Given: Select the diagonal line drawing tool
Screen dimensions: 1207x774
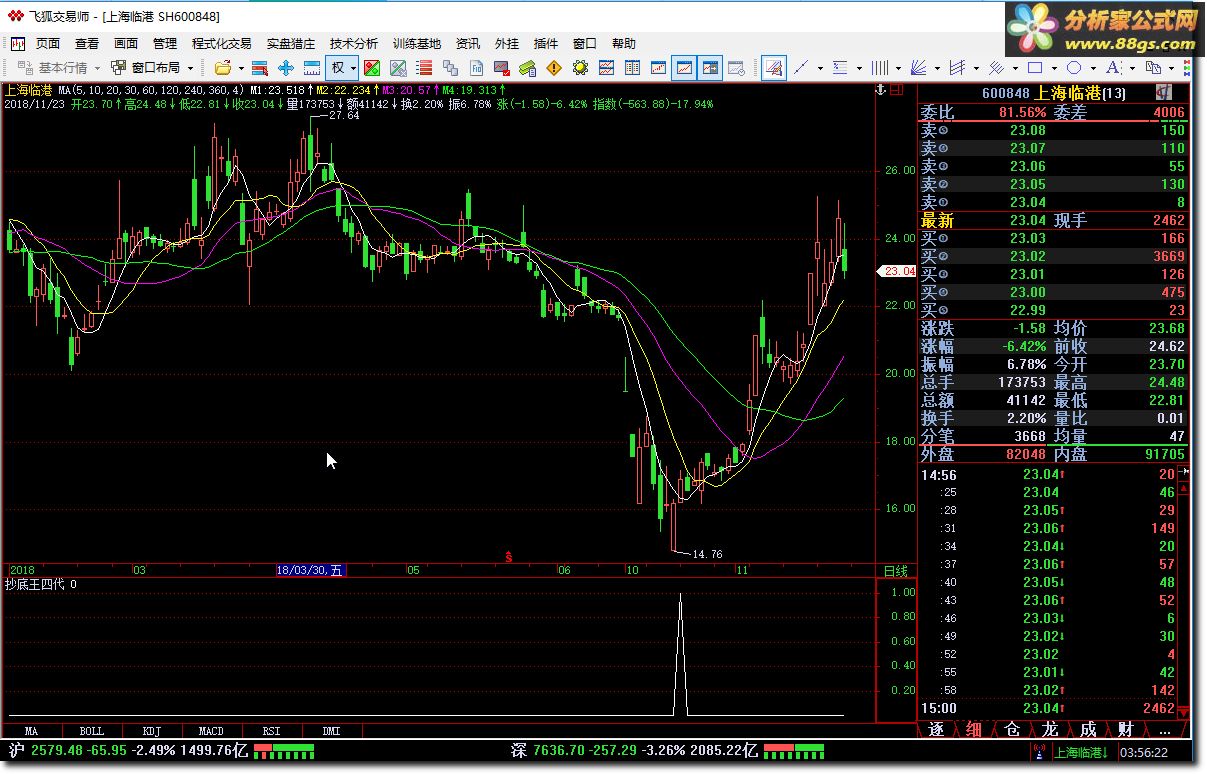Looking at the screenshot, I should point(800,68).
